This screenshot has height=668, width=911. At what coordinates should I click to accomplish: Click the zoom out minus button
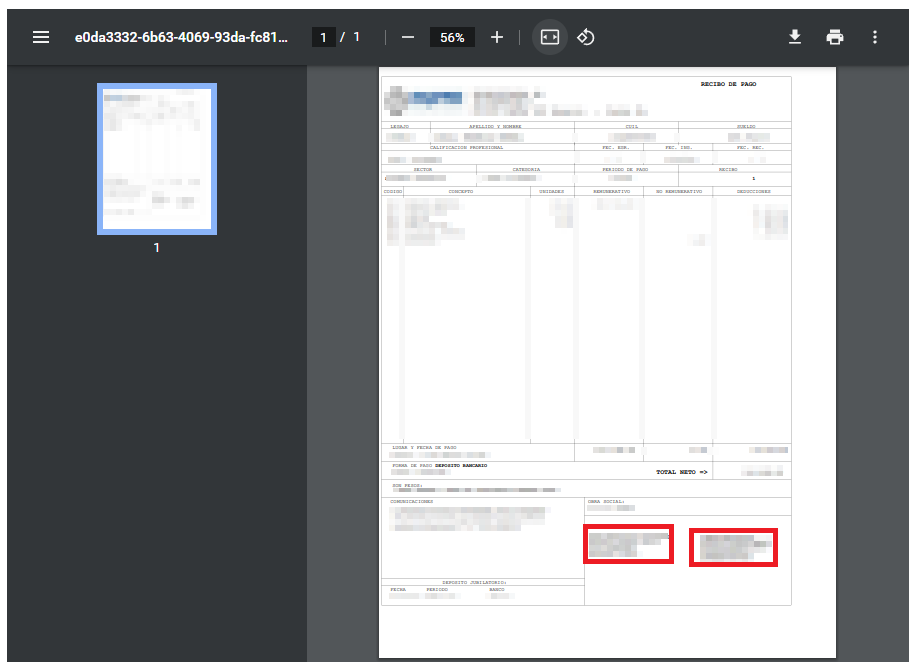(x=408, y=37)
